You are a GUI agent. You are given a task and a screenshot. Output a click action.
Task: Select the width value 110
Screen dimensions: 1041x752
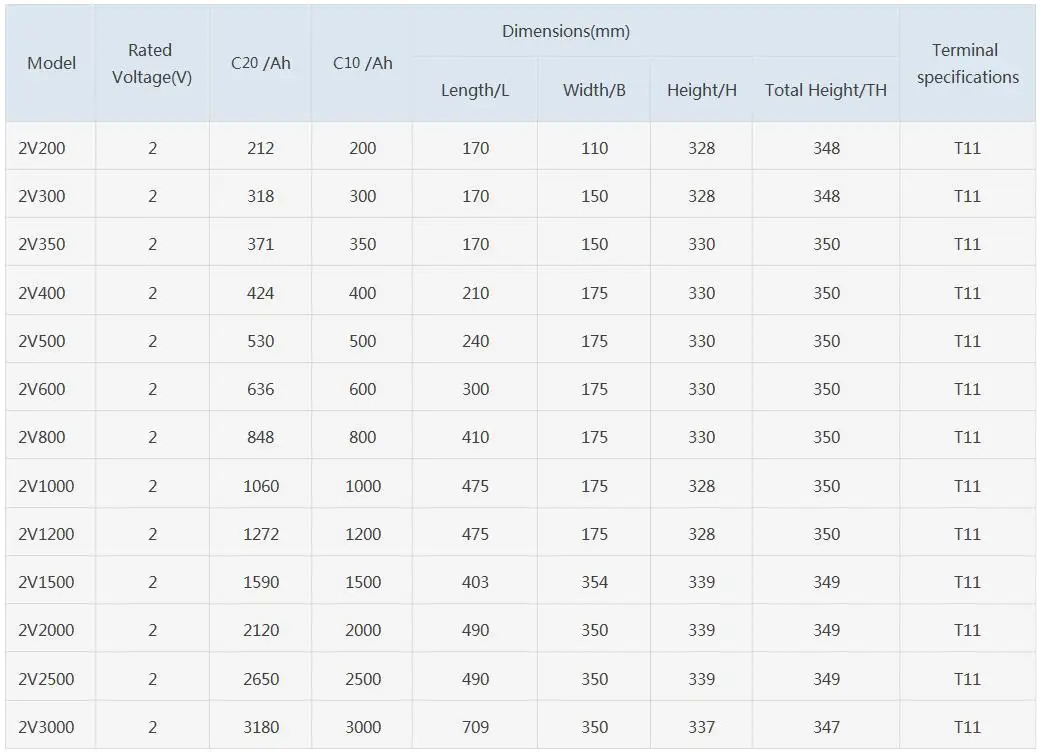[x=595, y=148]
